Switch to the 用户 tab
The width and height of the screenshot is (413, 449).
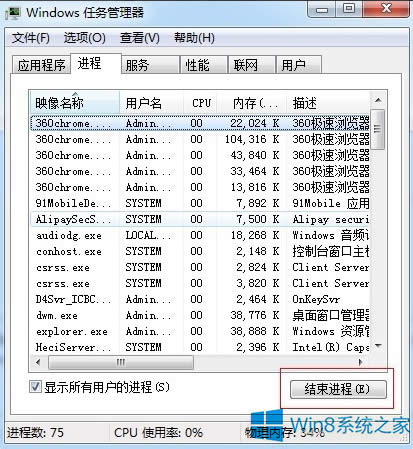coord(299,65)
